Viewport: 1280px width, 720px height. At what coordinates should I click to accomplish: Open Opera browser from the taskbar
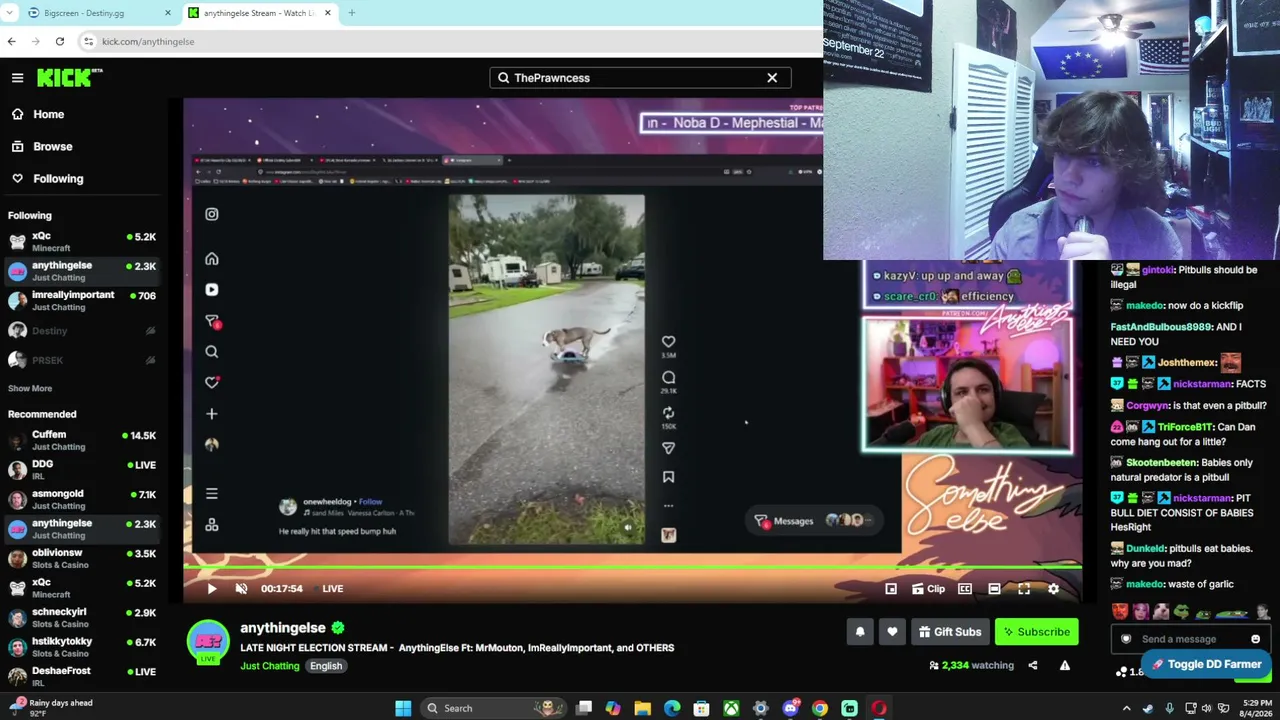pos(879,708)
